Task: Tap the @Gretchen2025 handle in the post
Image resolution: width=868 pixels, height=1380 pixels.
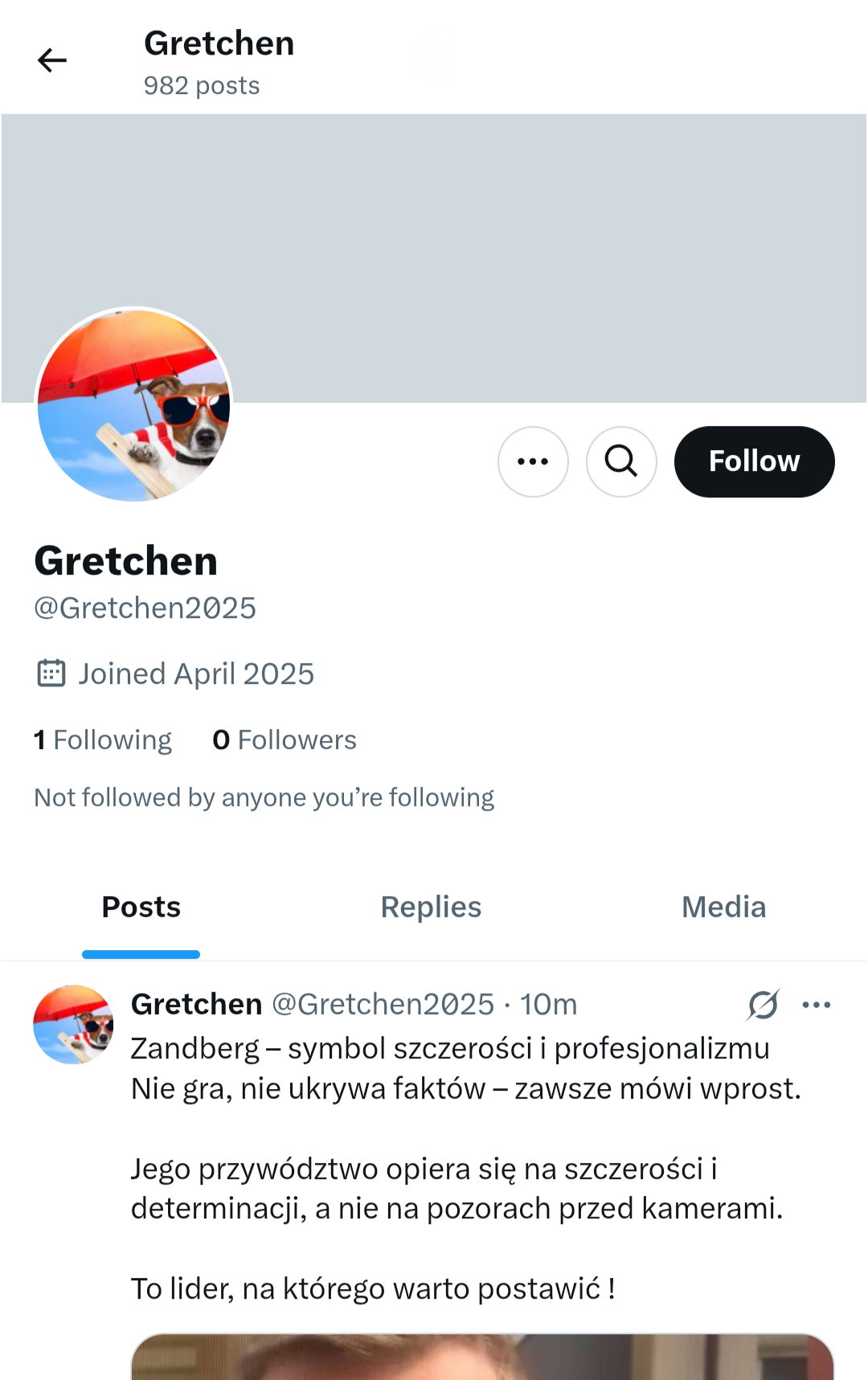Action: coord(383,1005)
